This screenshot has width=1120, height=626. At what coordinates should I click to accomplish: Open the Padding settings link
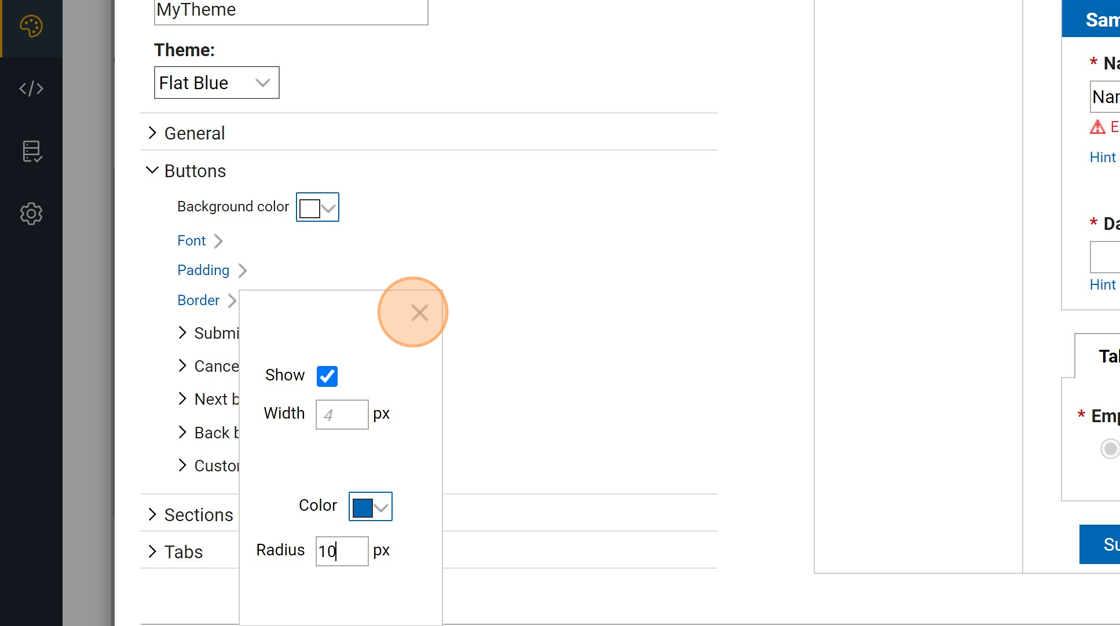click(203, 270)
